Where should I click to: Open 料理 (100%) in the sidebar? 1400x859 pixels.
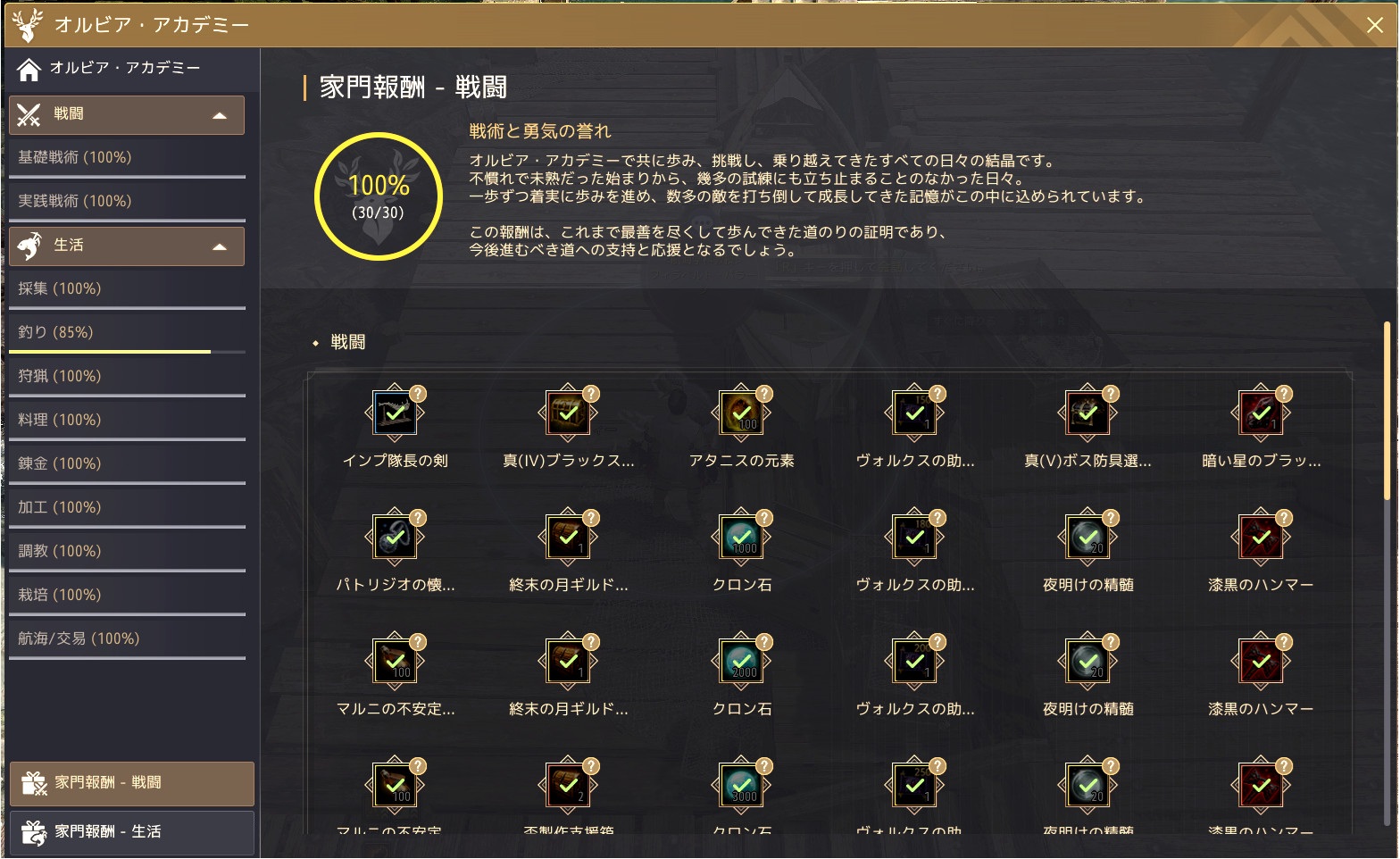127,421
